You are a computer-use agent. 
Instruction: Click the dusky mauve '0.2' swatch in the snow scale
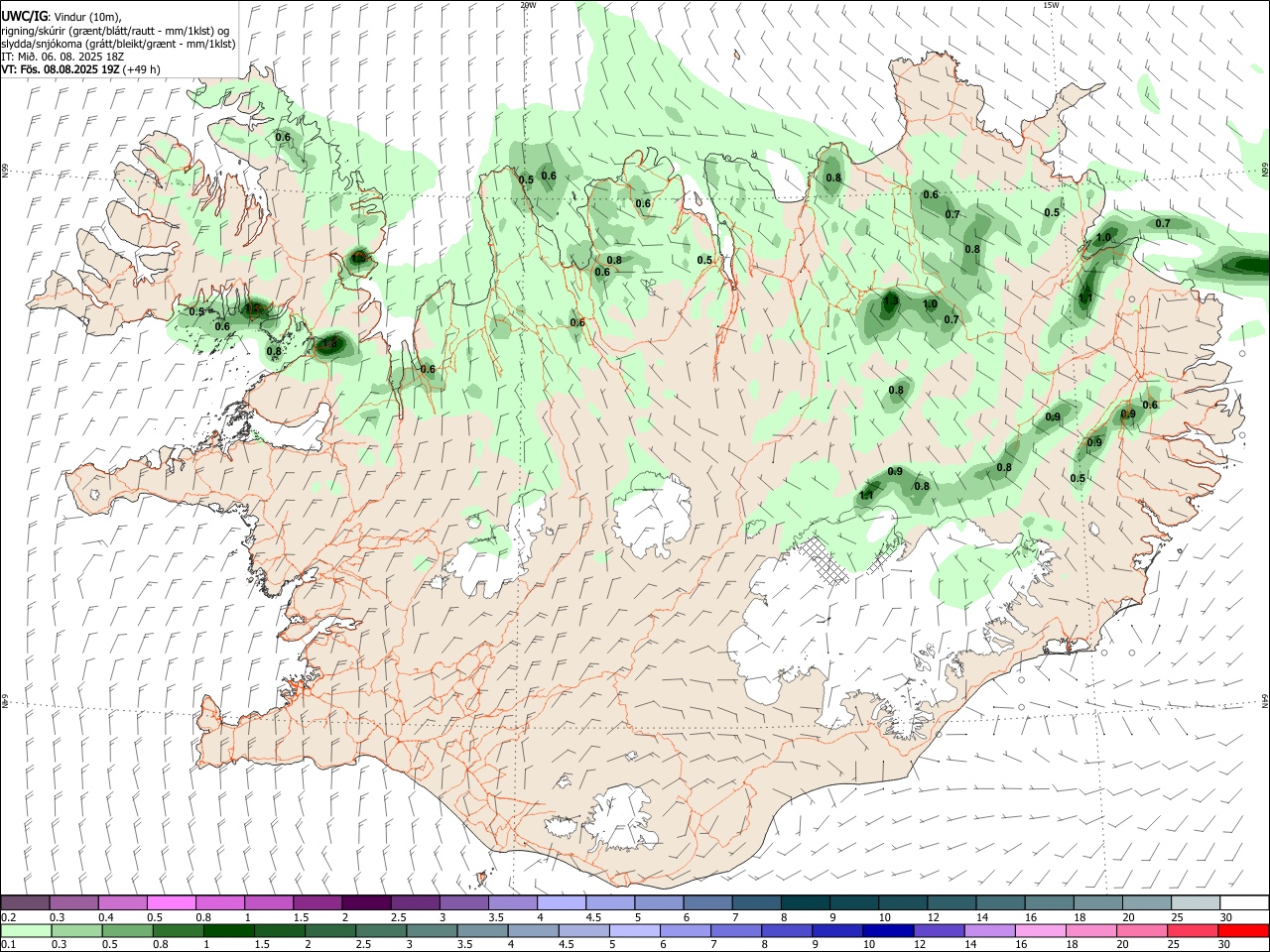(x=25, y=902)
